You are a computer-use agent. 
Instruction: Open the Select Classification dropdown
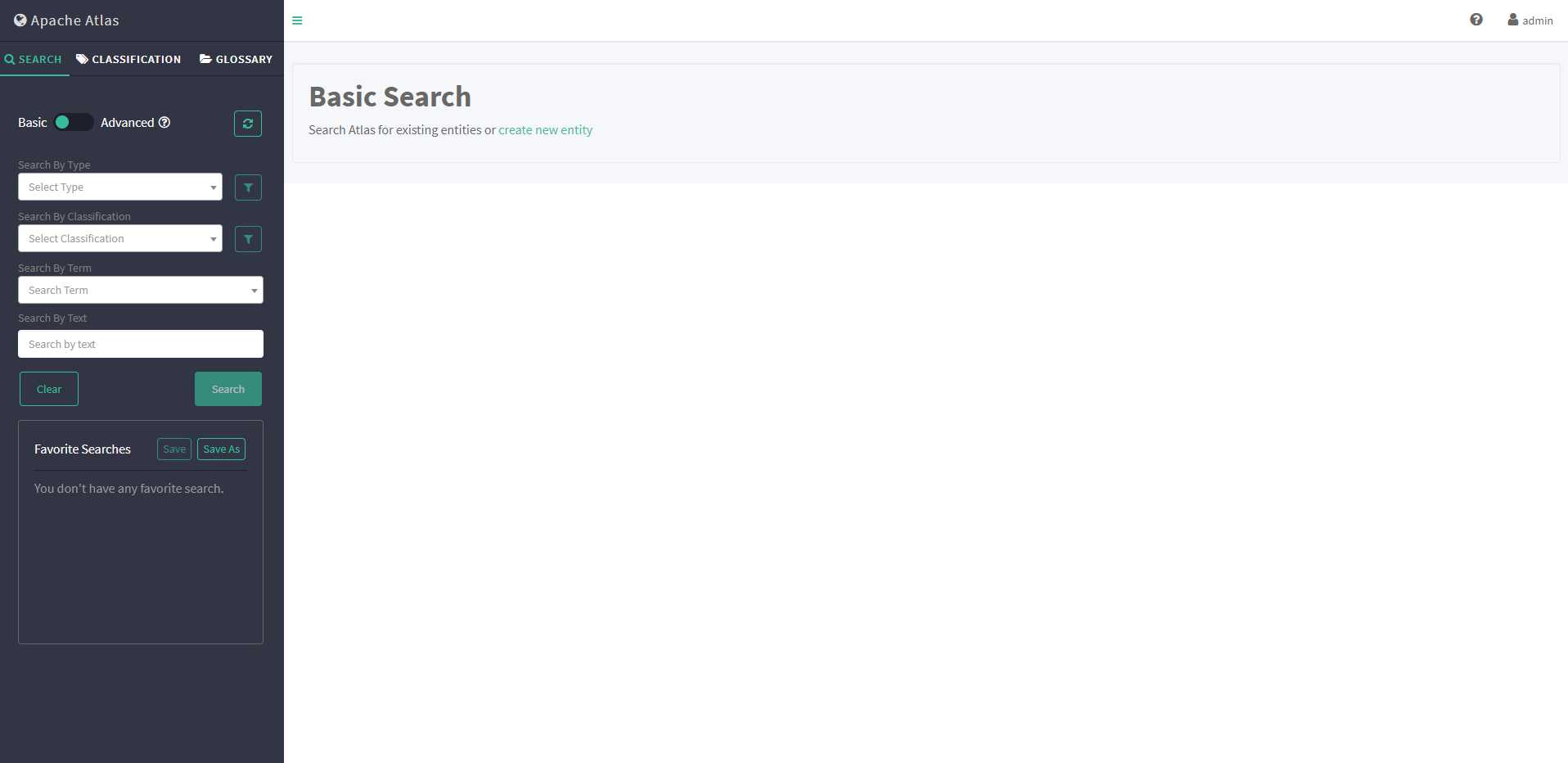point(120,238)
